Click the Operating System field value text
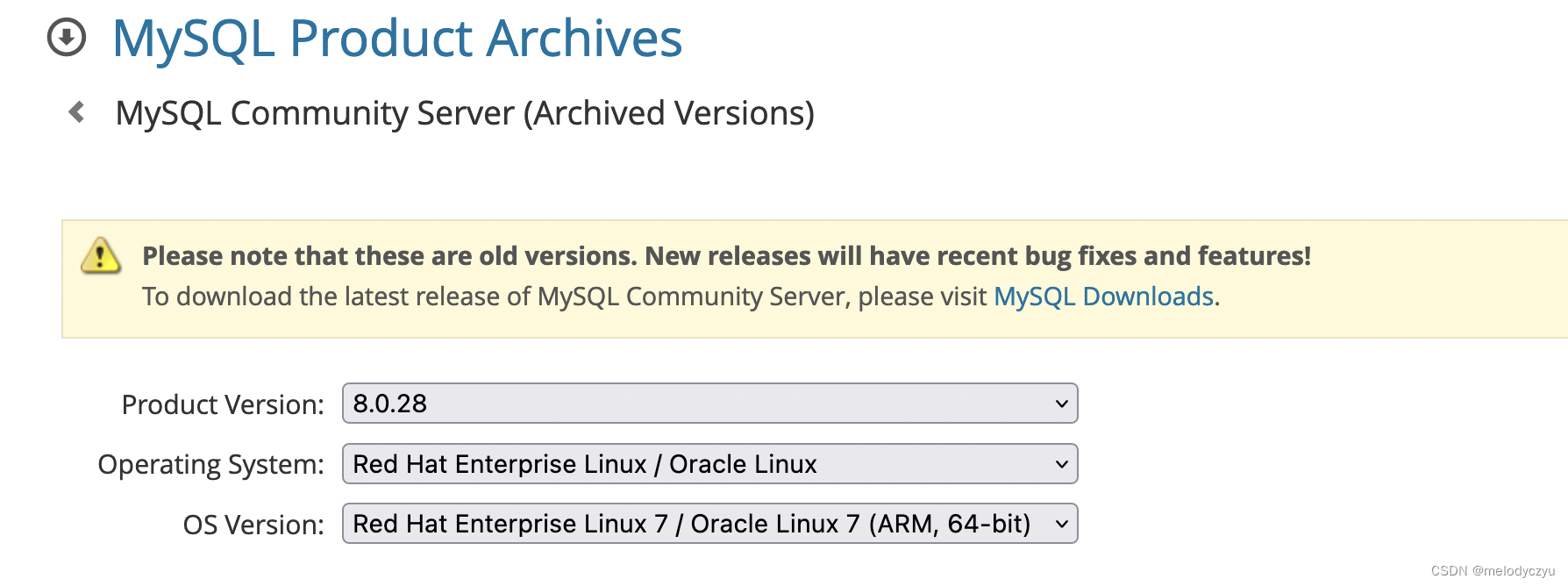This screenshot has width=1568, height=586. (x=583, y=464)
